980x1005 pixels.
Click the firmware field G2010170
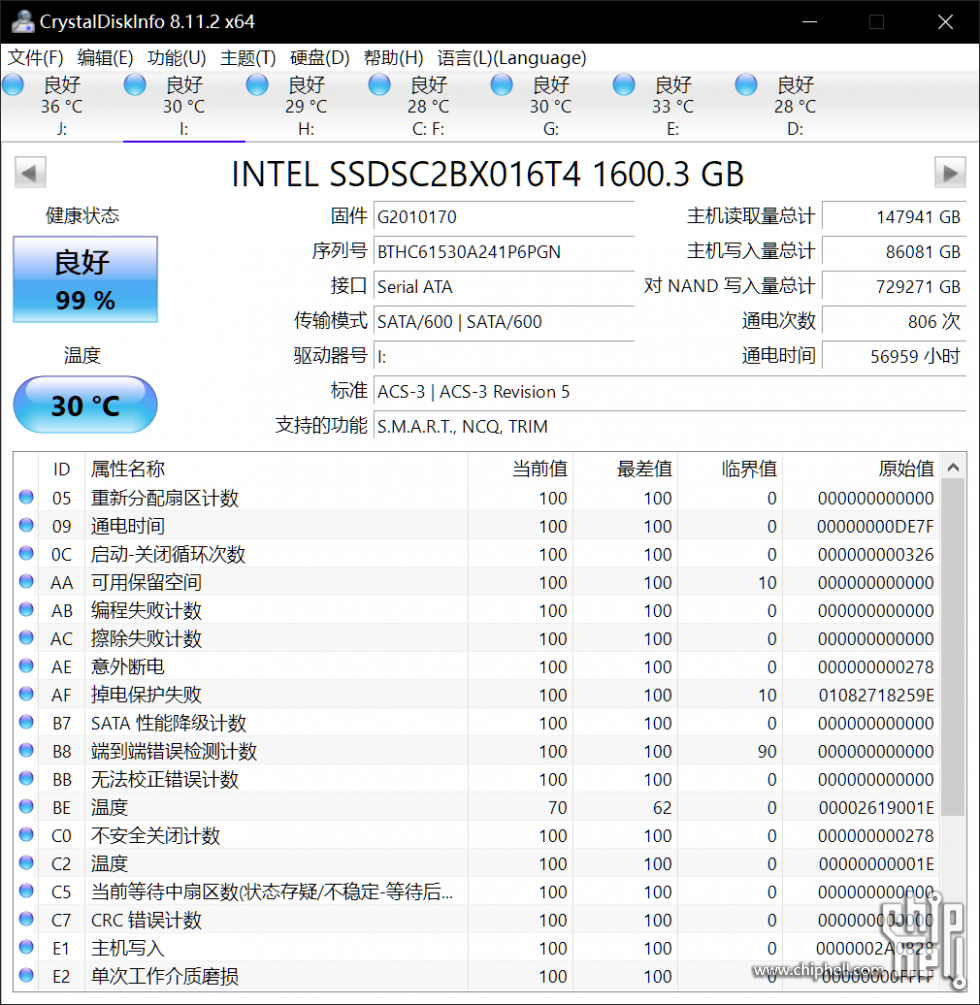pos(504,217)
